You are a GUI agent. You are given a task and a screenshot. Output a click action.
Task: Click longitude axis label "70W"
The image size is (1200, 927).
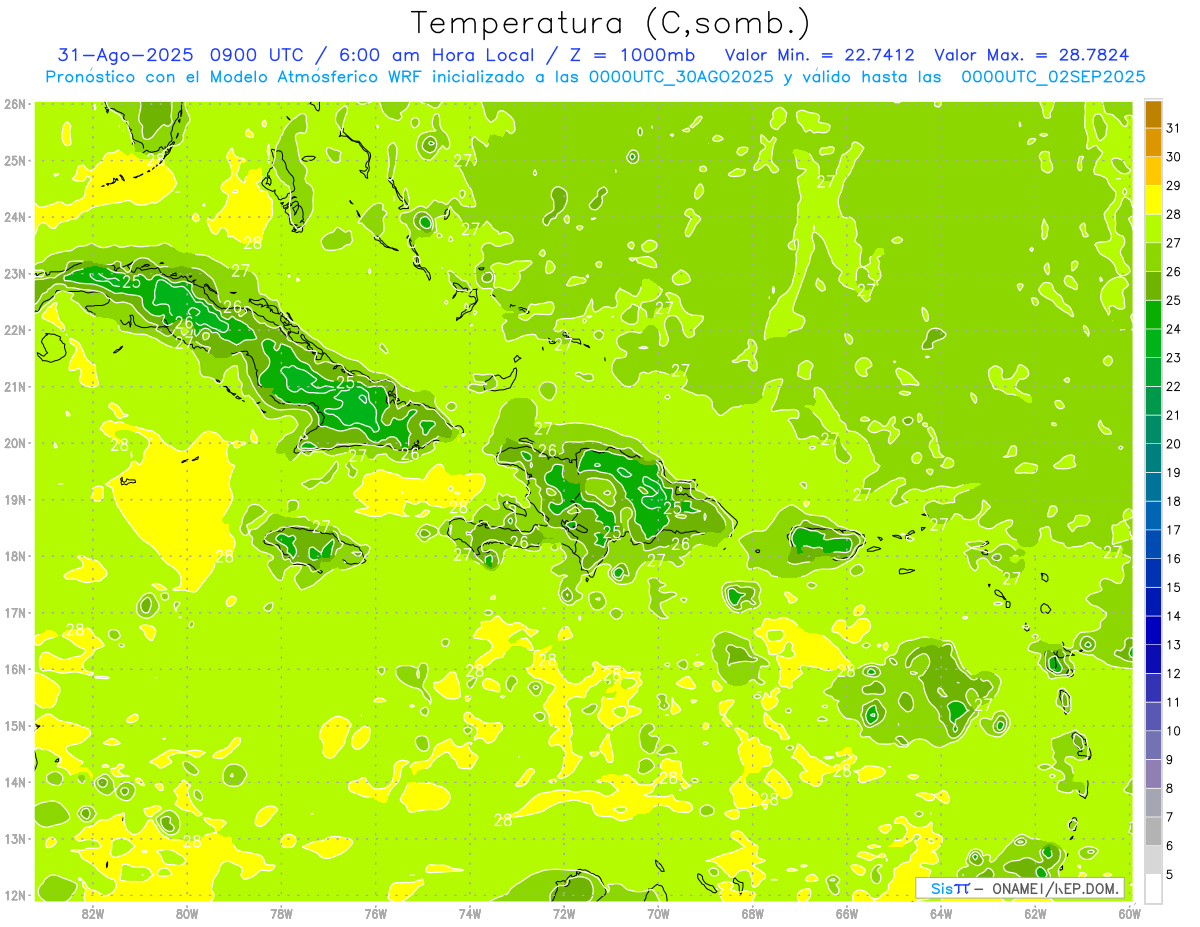tap(658, 914)
